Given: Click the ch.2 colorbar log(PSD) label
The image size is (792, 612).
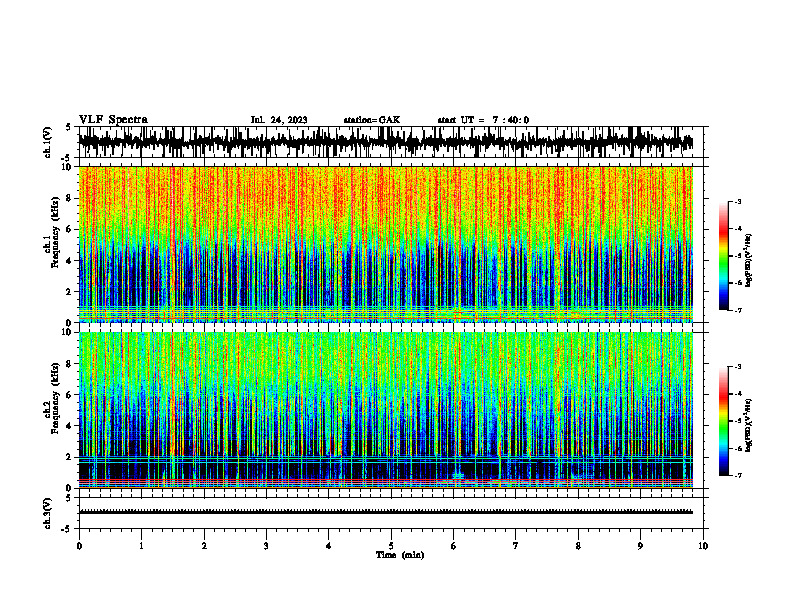Looking at the screenshot, I should [749, 424].
